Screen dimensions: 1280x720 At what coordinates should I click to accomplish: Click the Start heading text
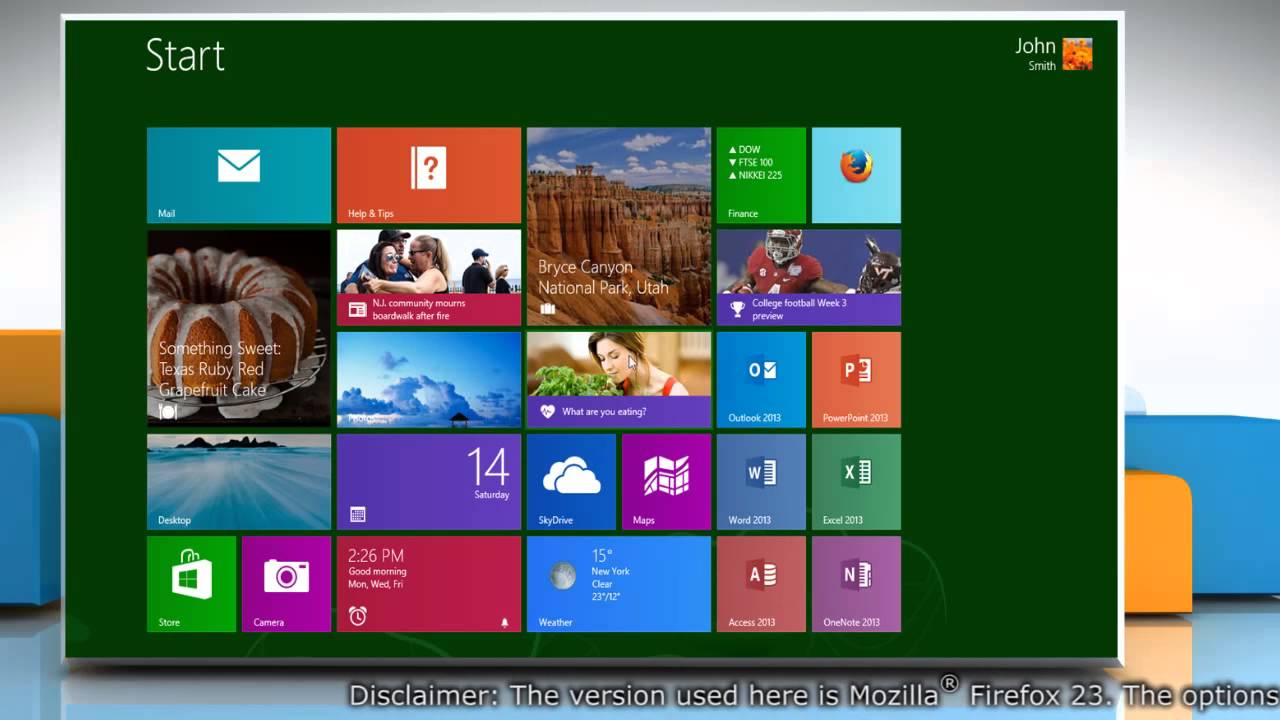[x=185, y=55]
